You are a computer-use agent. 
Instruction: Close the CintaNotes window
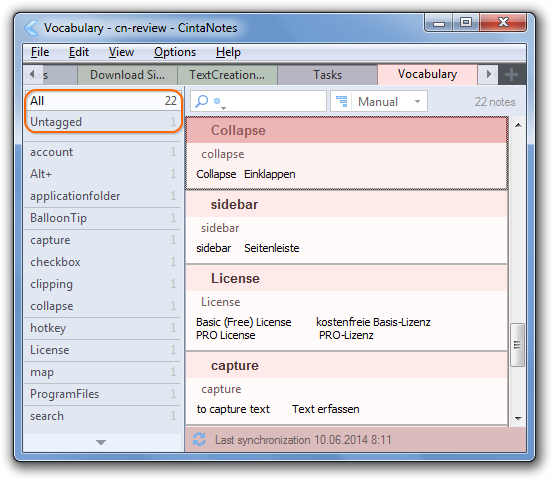pyautogui.click(x=503, y=23)
